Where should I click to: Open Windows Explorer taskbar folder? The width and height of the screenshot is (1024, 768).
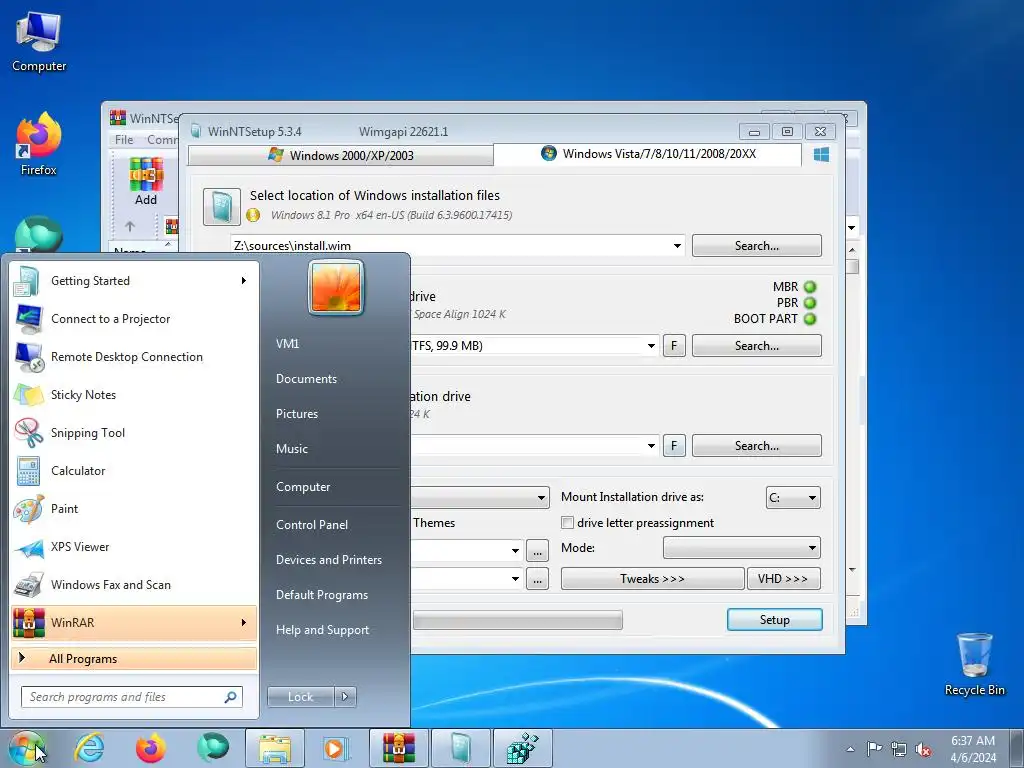point(275,748)
